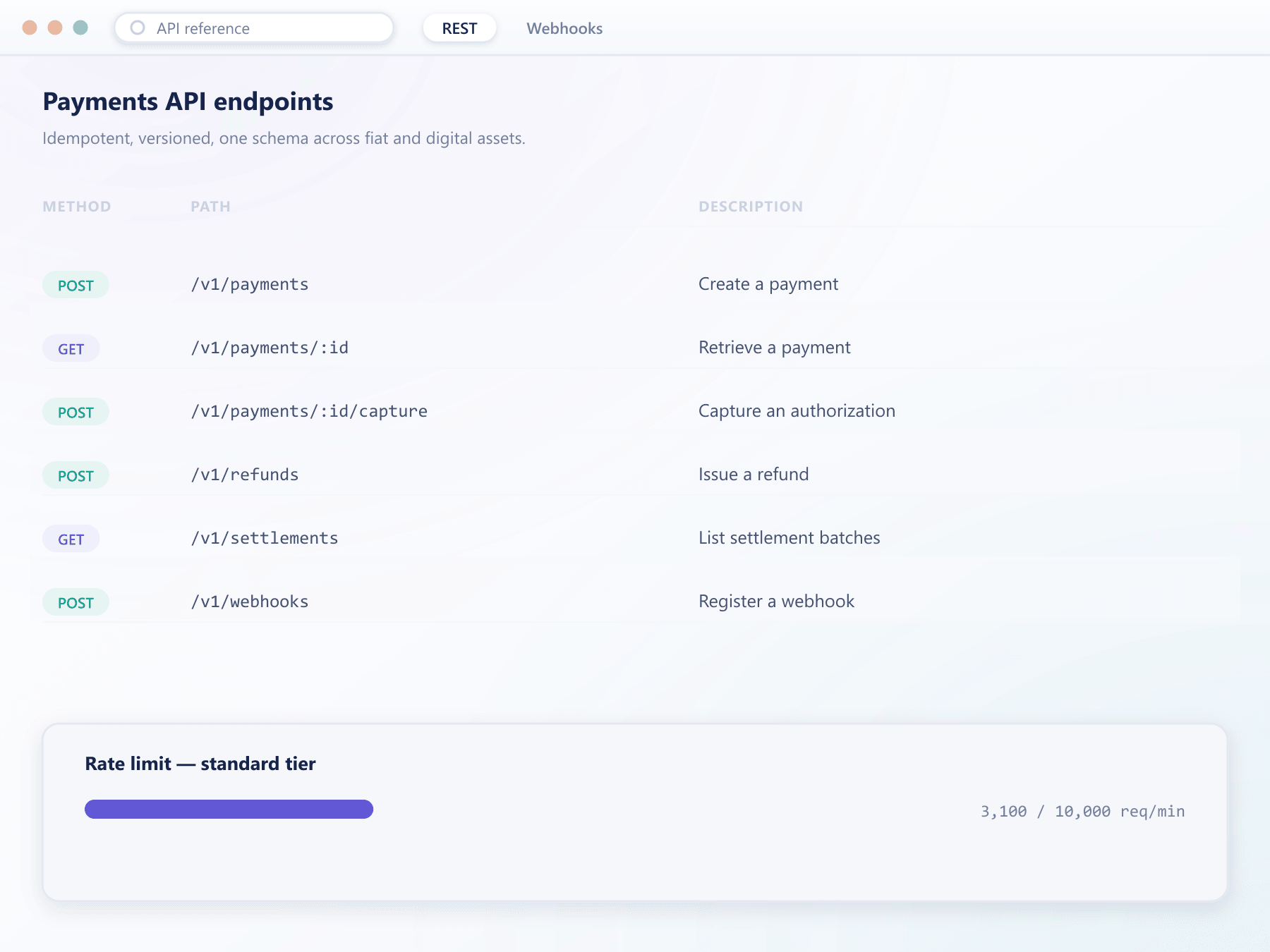Image resolution: width=1270 pixels, height=952 pixels.
Task: Click 'List settlement batches' description
Action: pyautogui.click(x=790, y=538)
